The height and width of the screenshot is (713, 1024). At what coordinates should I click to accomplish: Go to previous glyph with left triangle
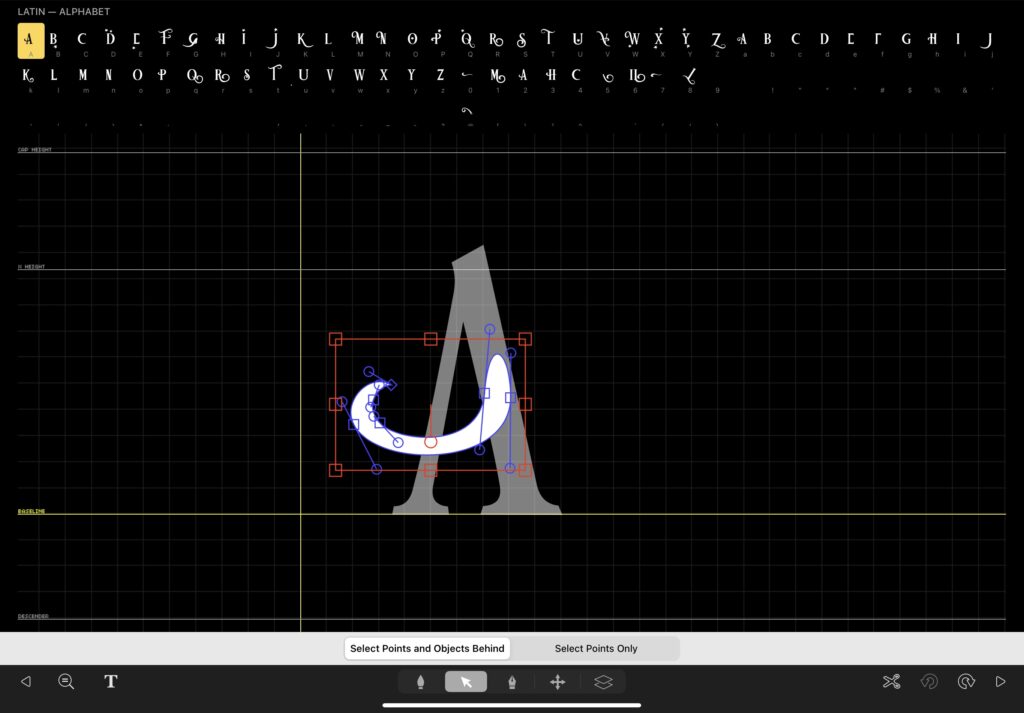pos(26,682)
